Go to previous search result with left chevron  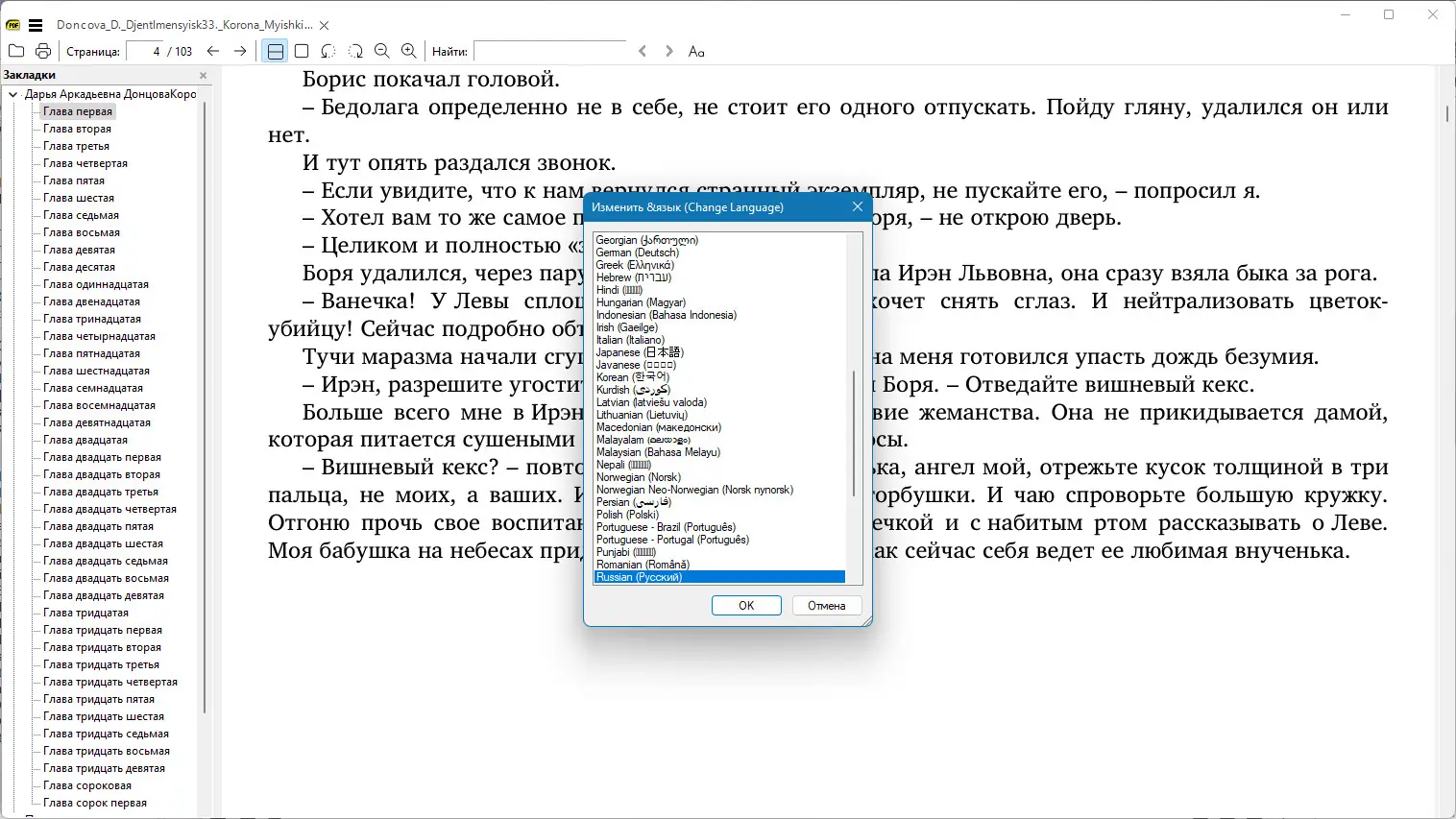pyautogui.click(x=642, y=51)
